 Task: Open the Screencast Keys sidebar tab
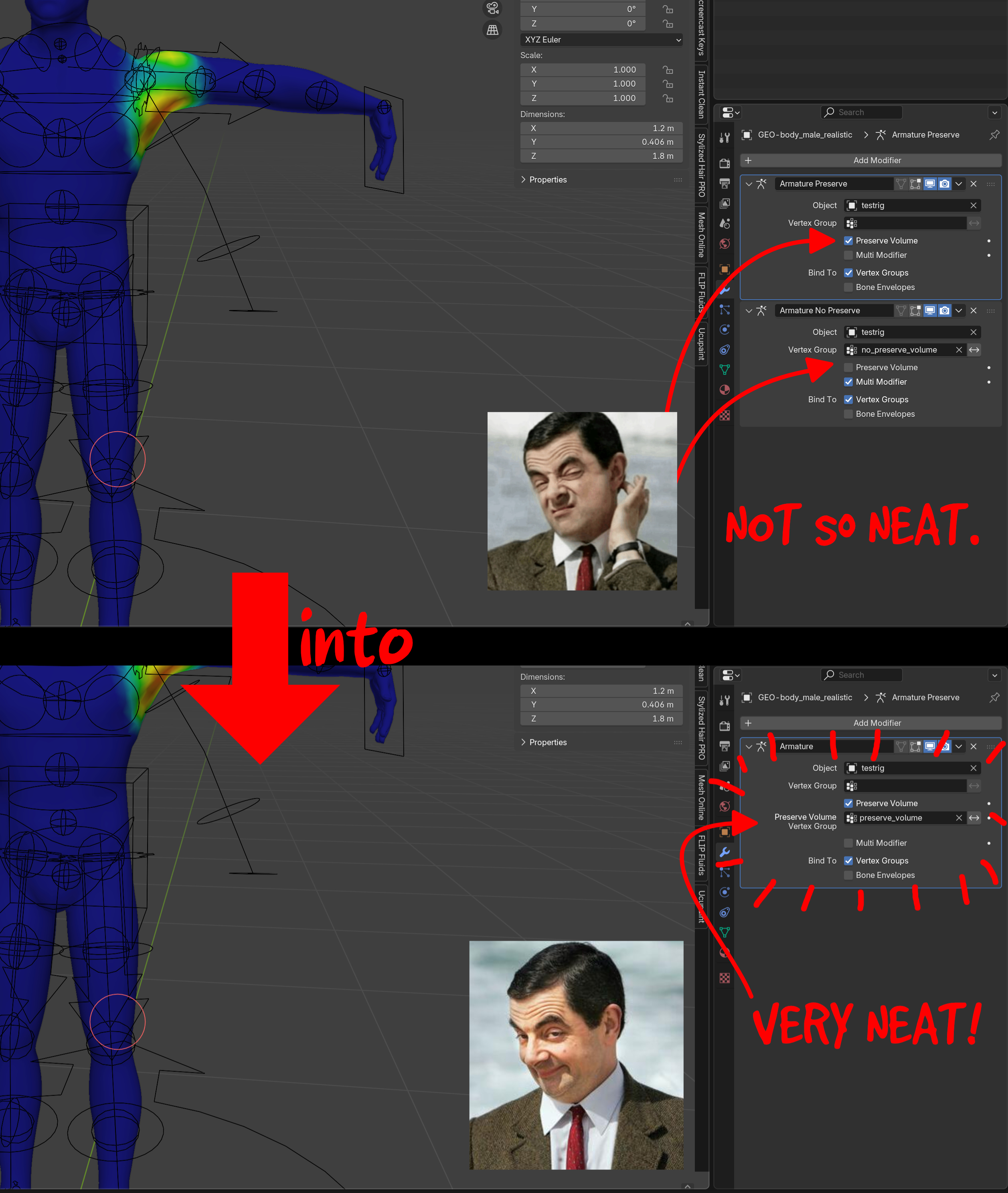pos(701,28)
